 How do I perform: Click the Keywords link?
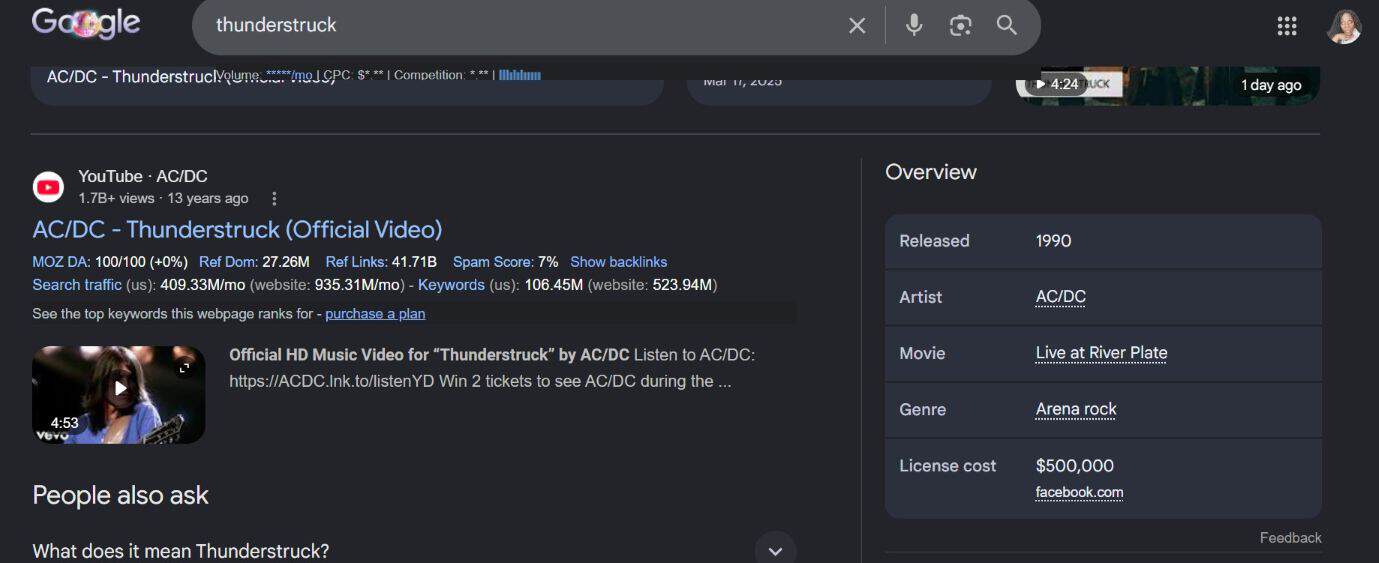451,285
